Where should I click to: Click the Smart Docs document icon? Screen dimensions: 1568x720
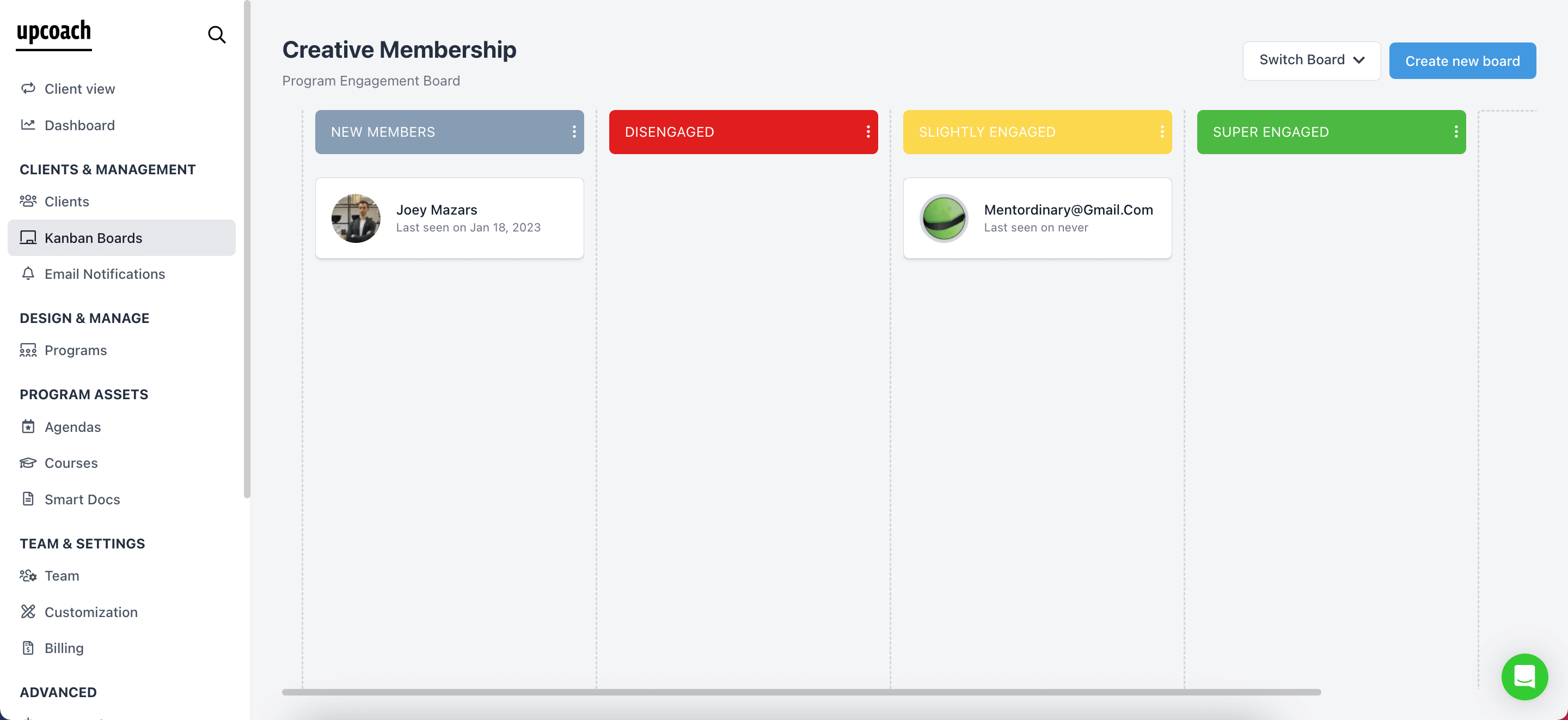29,499
